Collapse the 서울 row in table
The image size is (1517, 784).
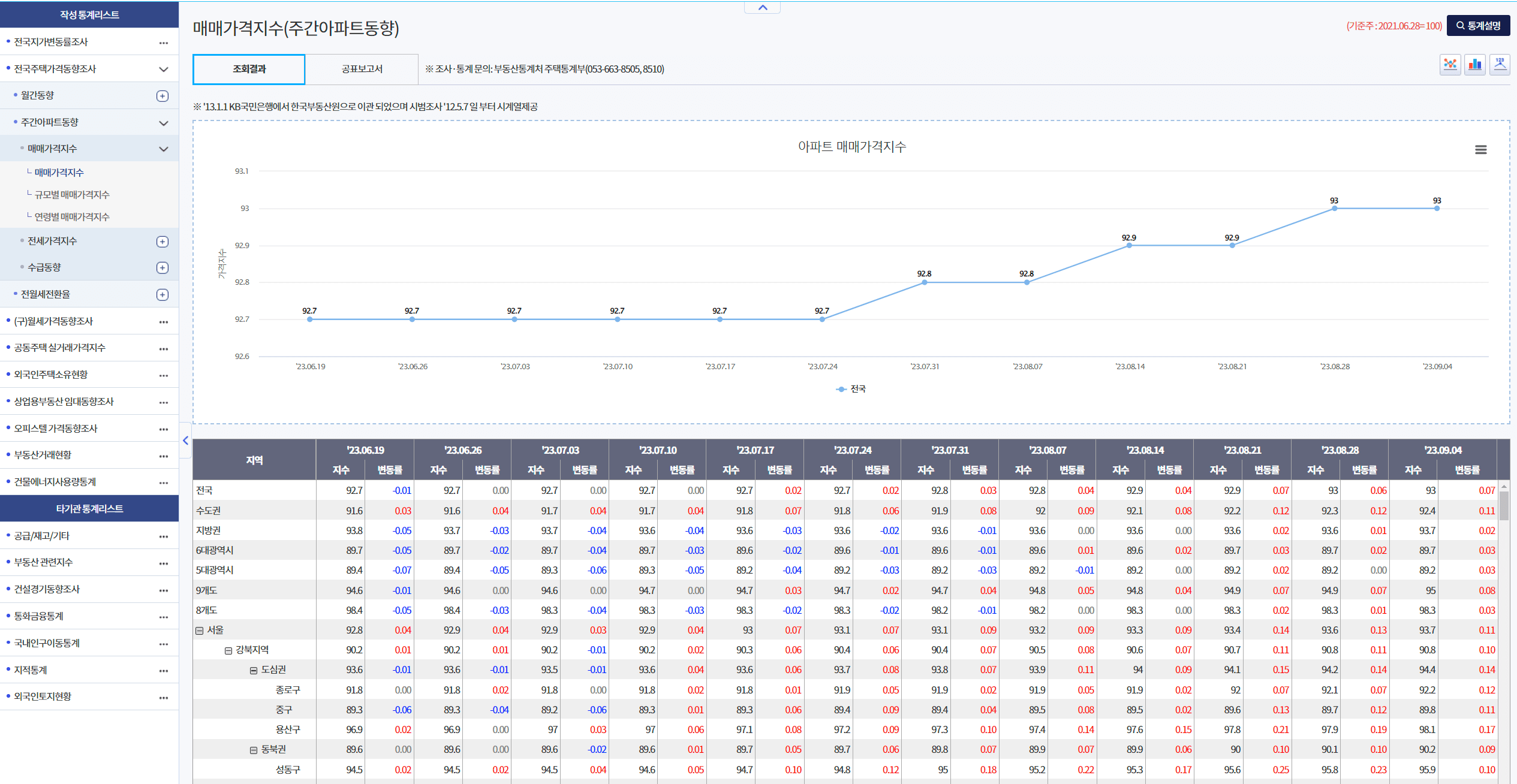200,631
